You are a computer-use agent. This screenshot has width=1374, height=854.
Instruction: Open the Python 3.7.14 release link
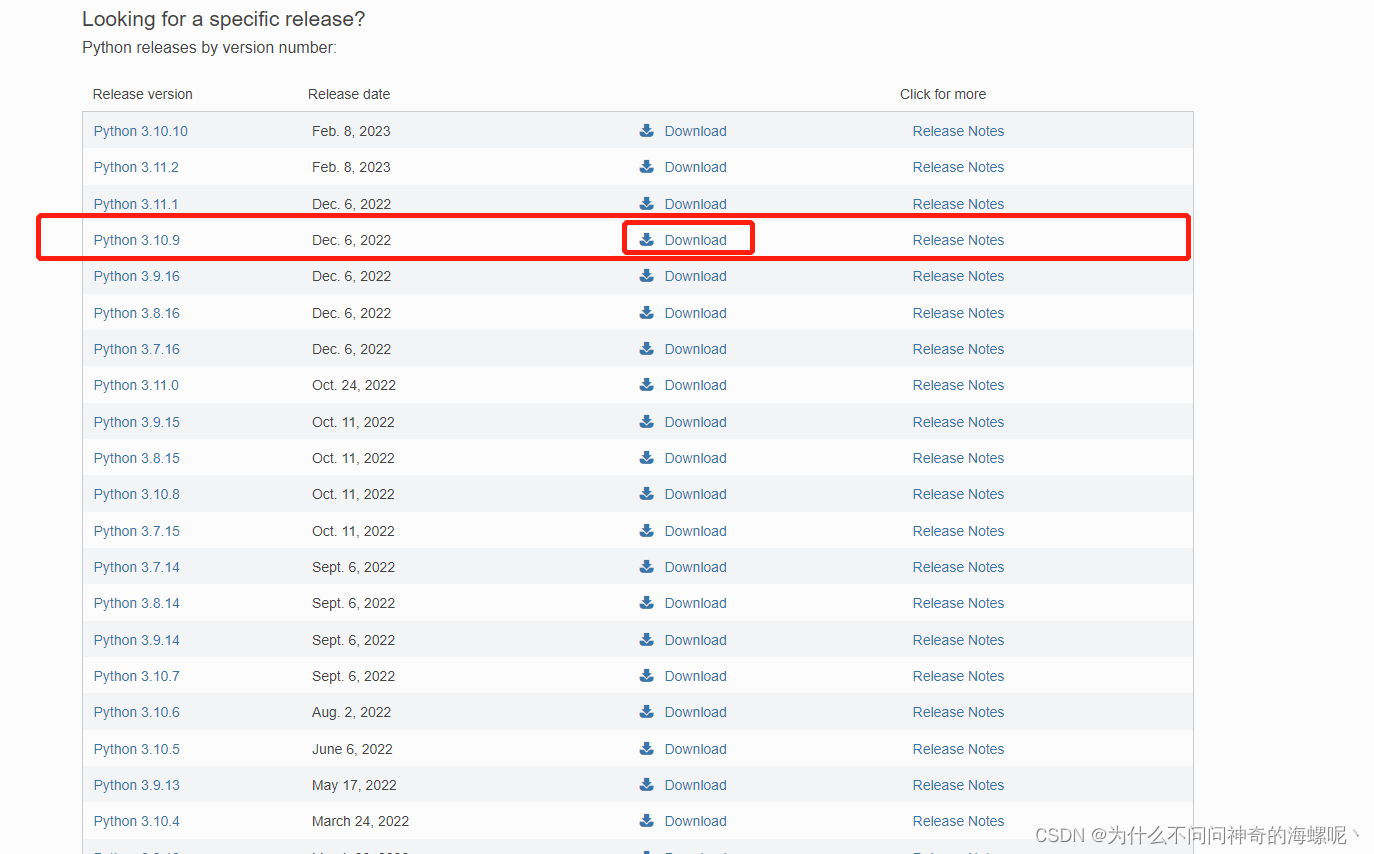[x=137, y=567]
